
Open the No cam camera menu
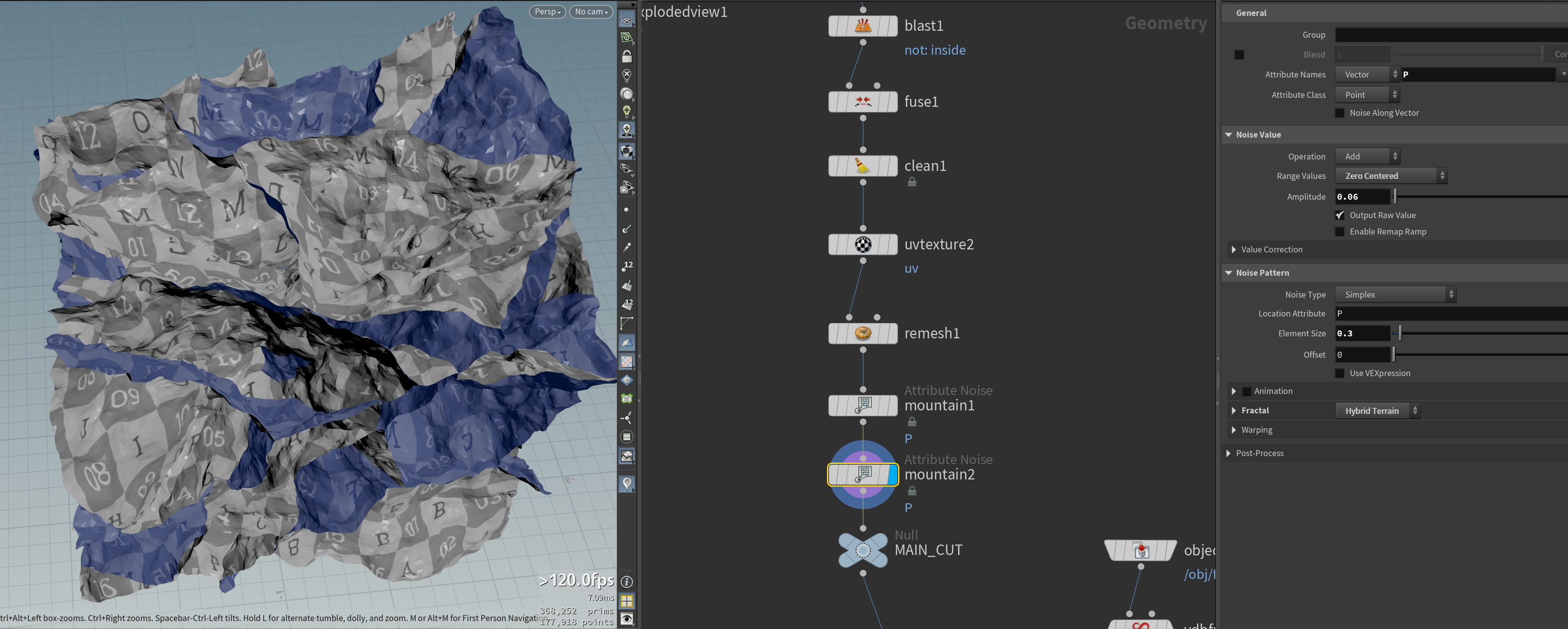point(591,11)
